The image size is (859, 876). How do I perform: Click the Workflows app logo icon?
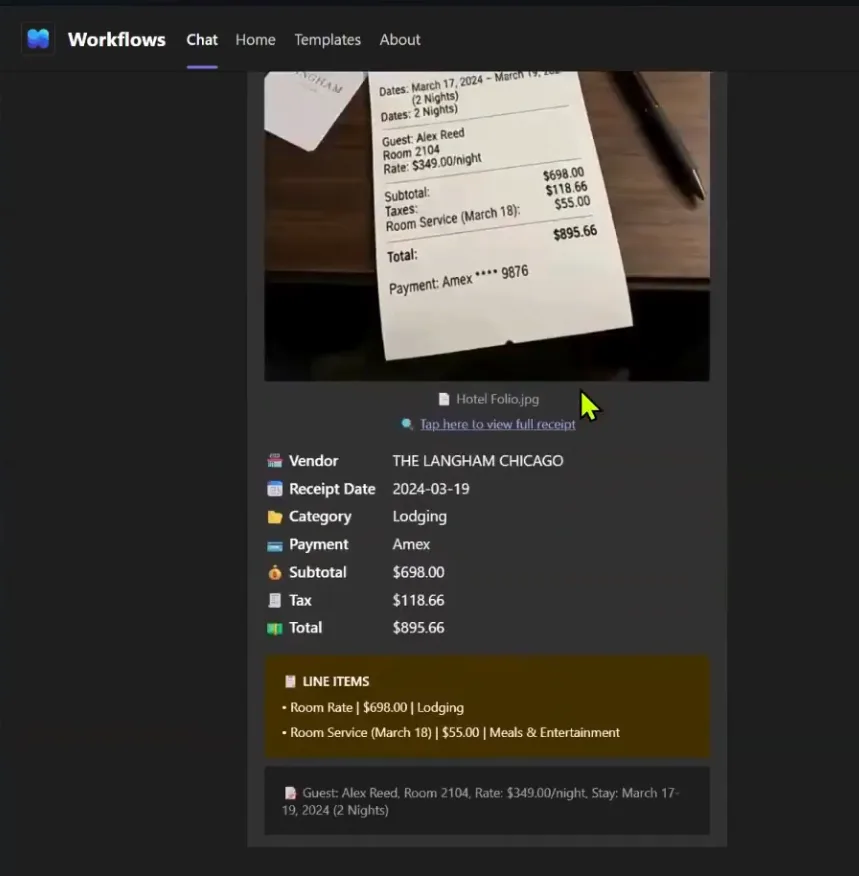(x=38, y=39)
